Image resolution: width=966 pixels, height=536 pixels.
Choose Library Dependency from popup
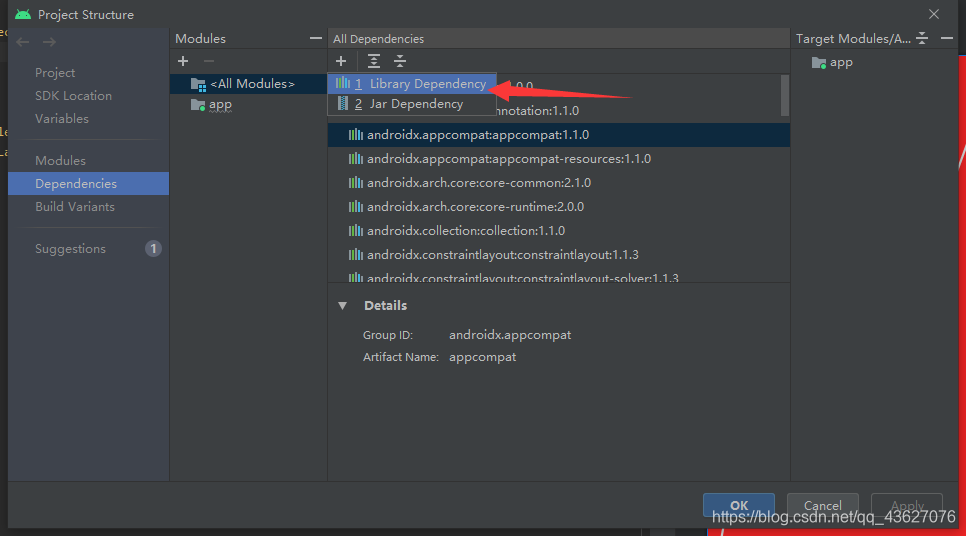pos(412,84)
